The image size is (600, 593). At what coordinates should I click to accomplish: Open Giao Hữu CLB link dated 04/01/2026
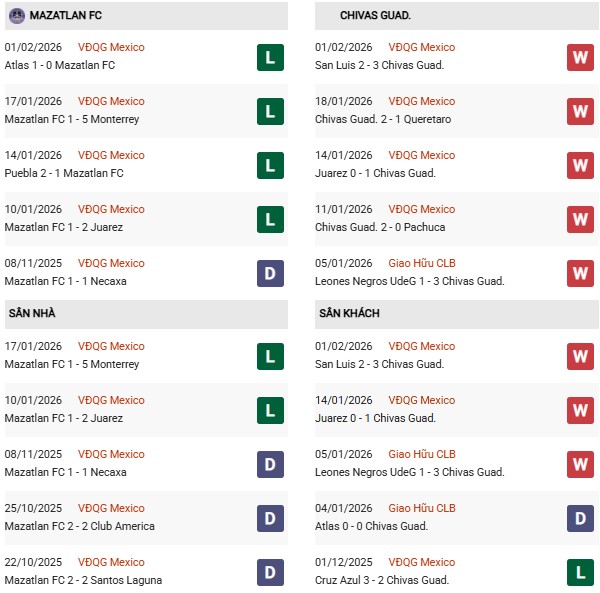pyautogui.click(x=422, y=508)
